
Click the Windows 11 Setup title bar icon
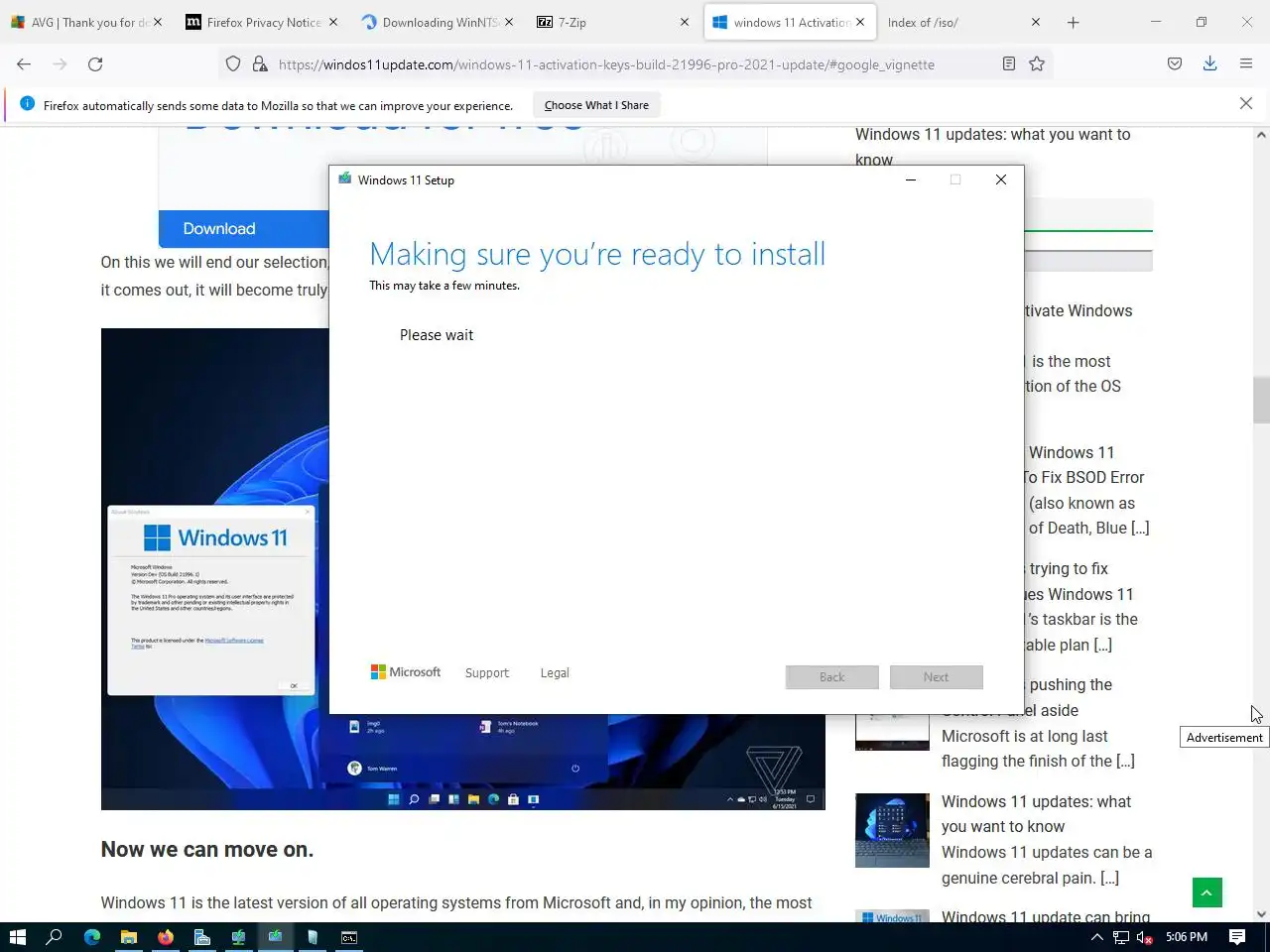(344, 179)
